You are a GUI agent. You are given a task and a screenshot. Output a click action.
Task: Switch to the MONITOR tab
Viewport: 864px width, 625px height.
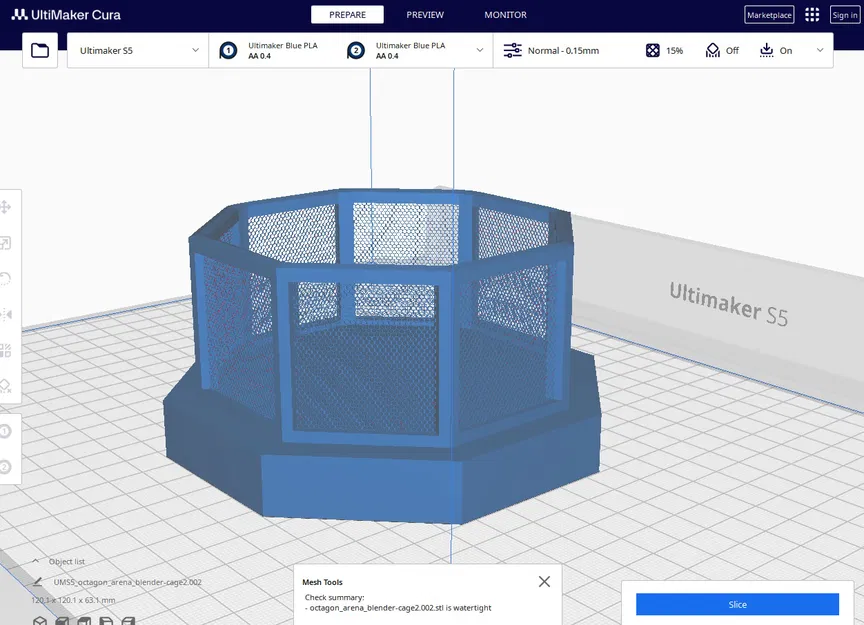504,15
